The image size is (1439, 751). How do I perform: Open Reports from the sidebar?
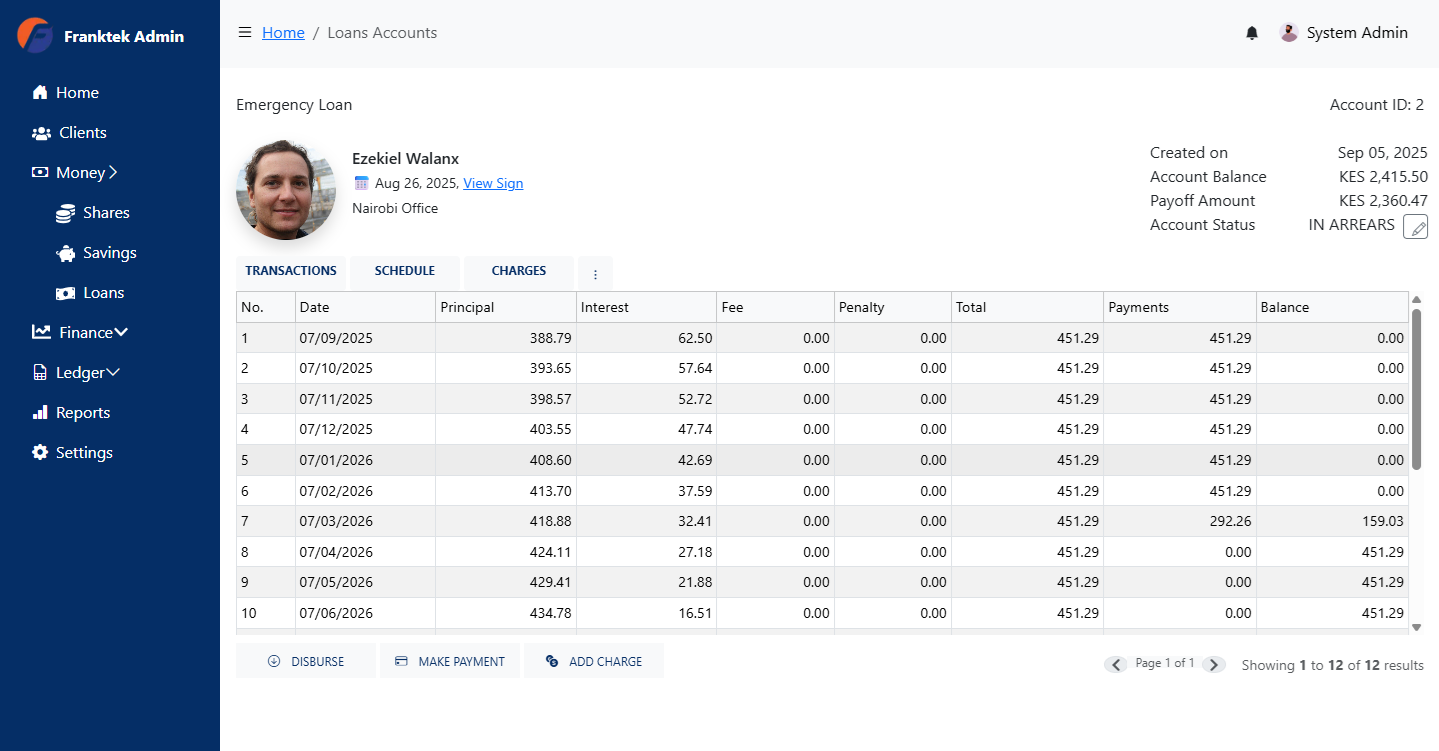(83, 412)
